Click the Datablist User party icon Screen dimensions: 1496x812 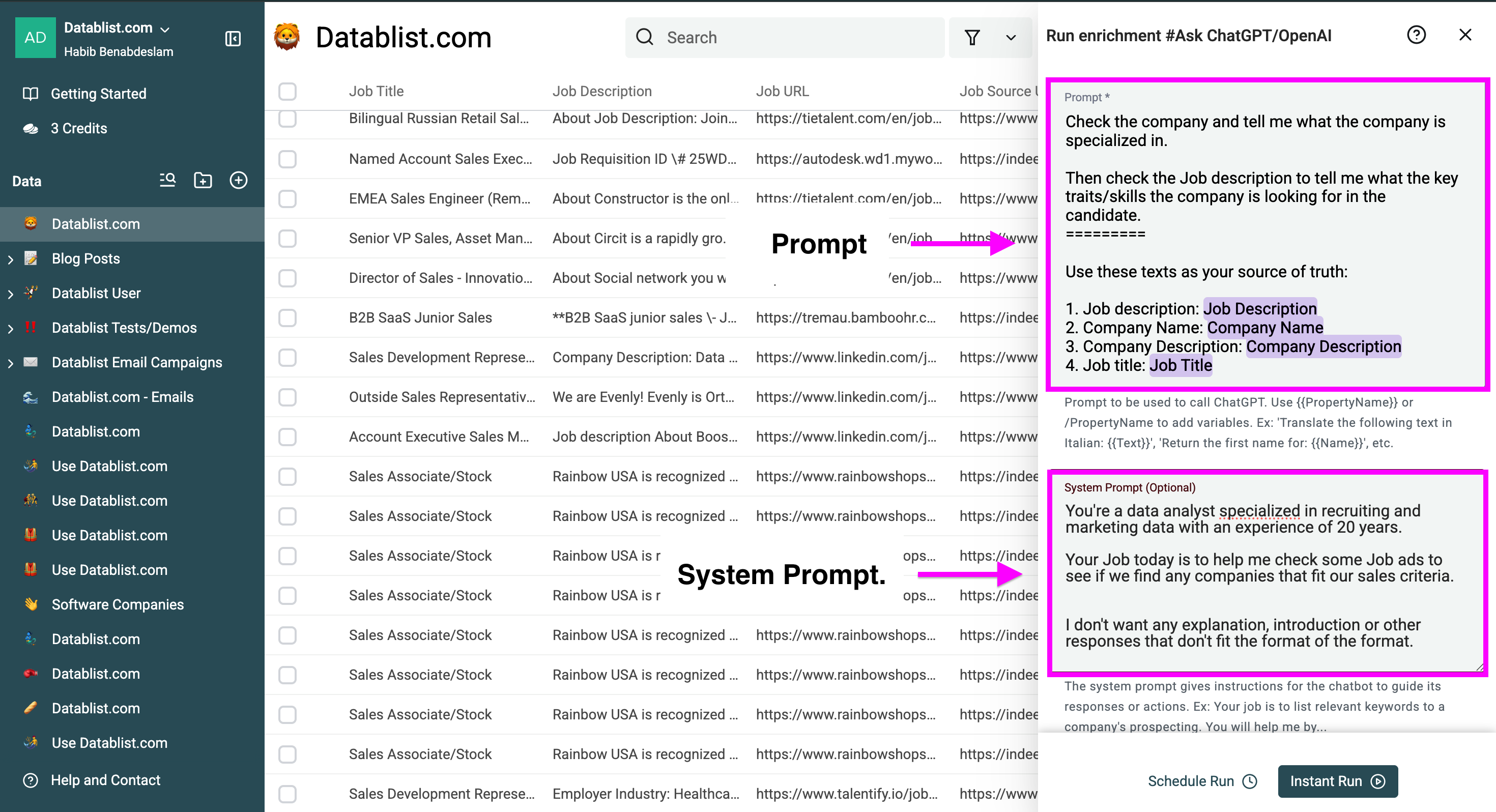tap(30, 293)
